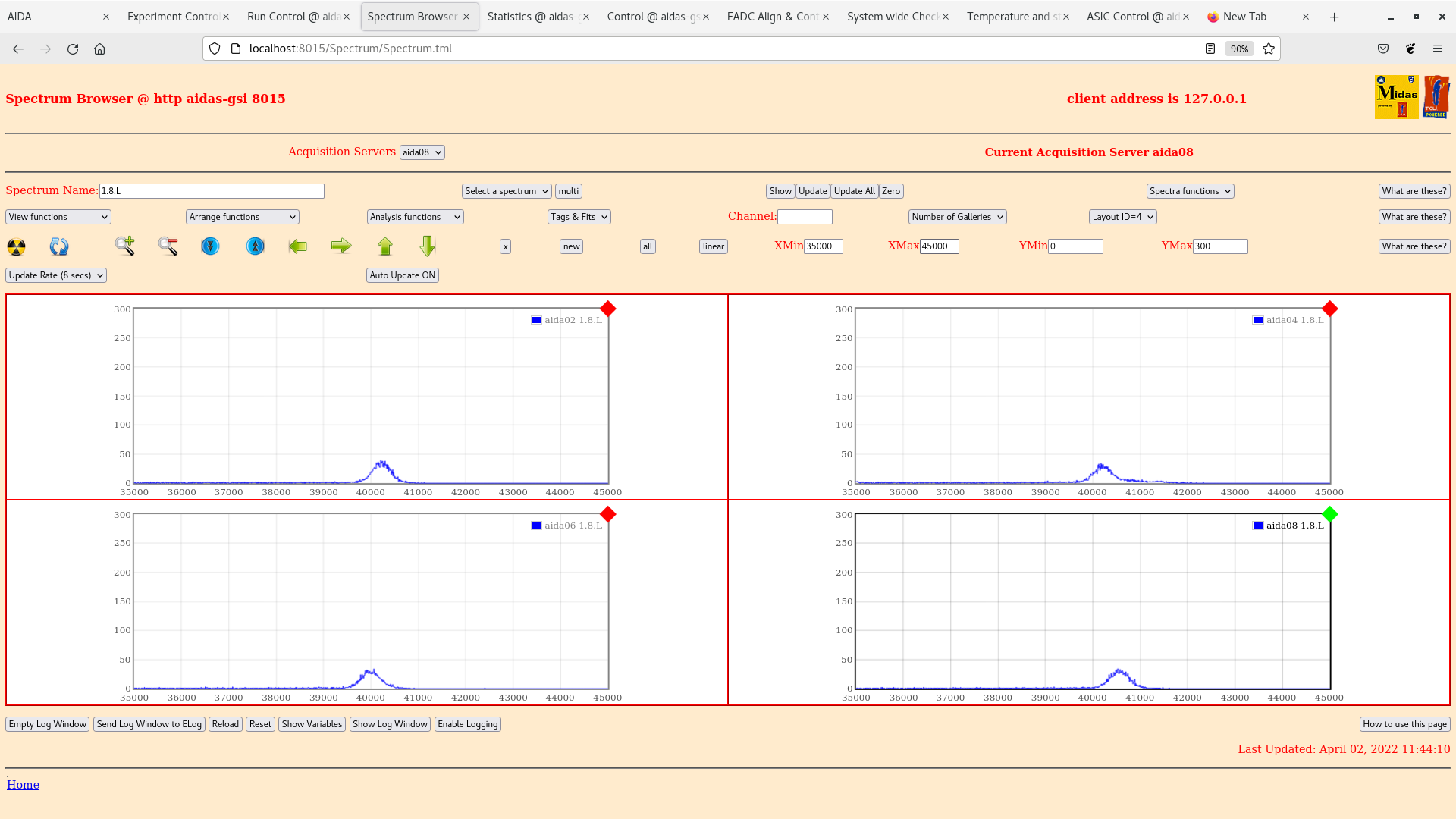Click the green down arrow icon
1456x819 pixels.
428,246
